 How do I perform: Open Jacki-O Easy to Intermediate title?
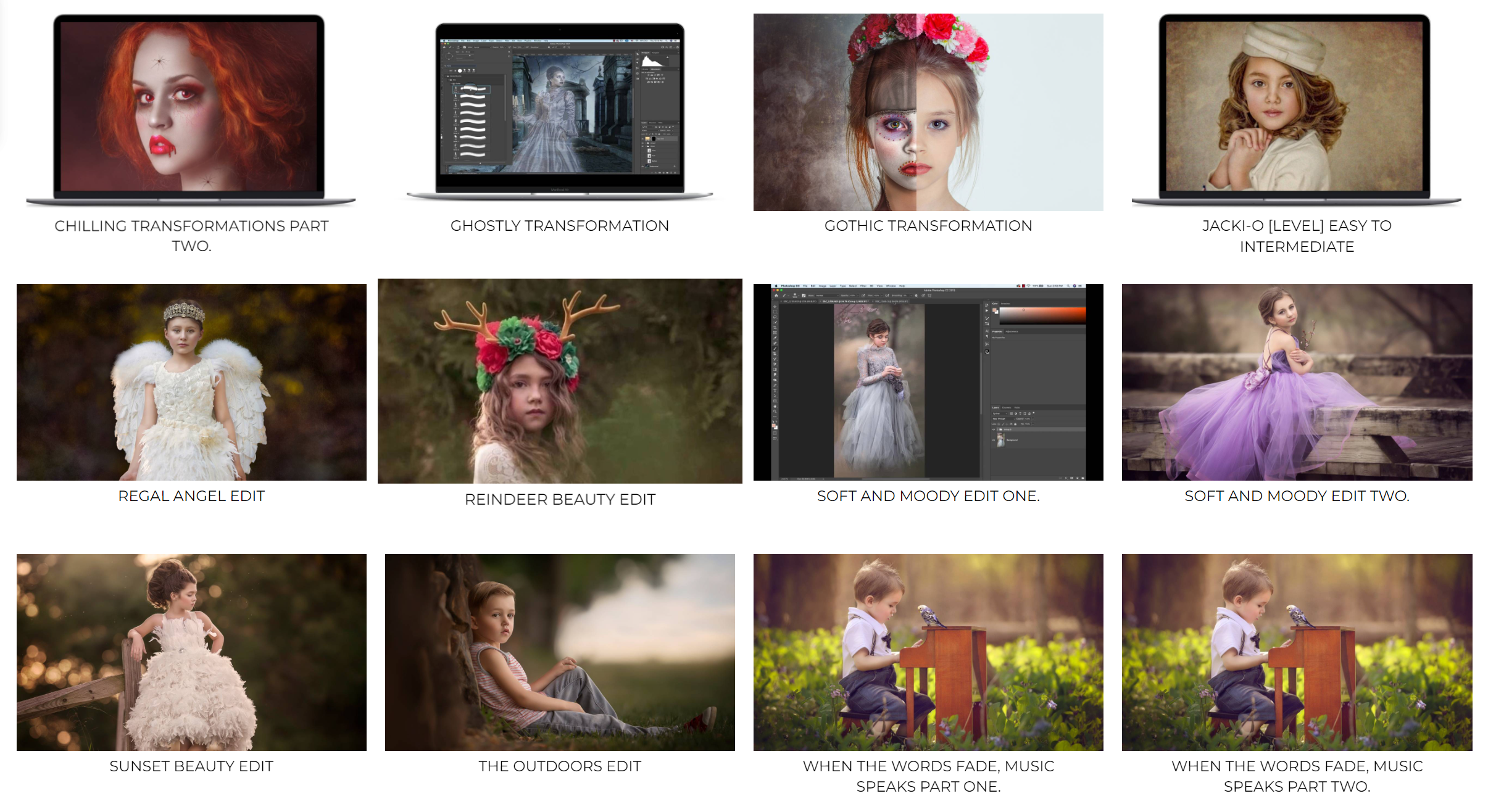tap(1296, 236)
